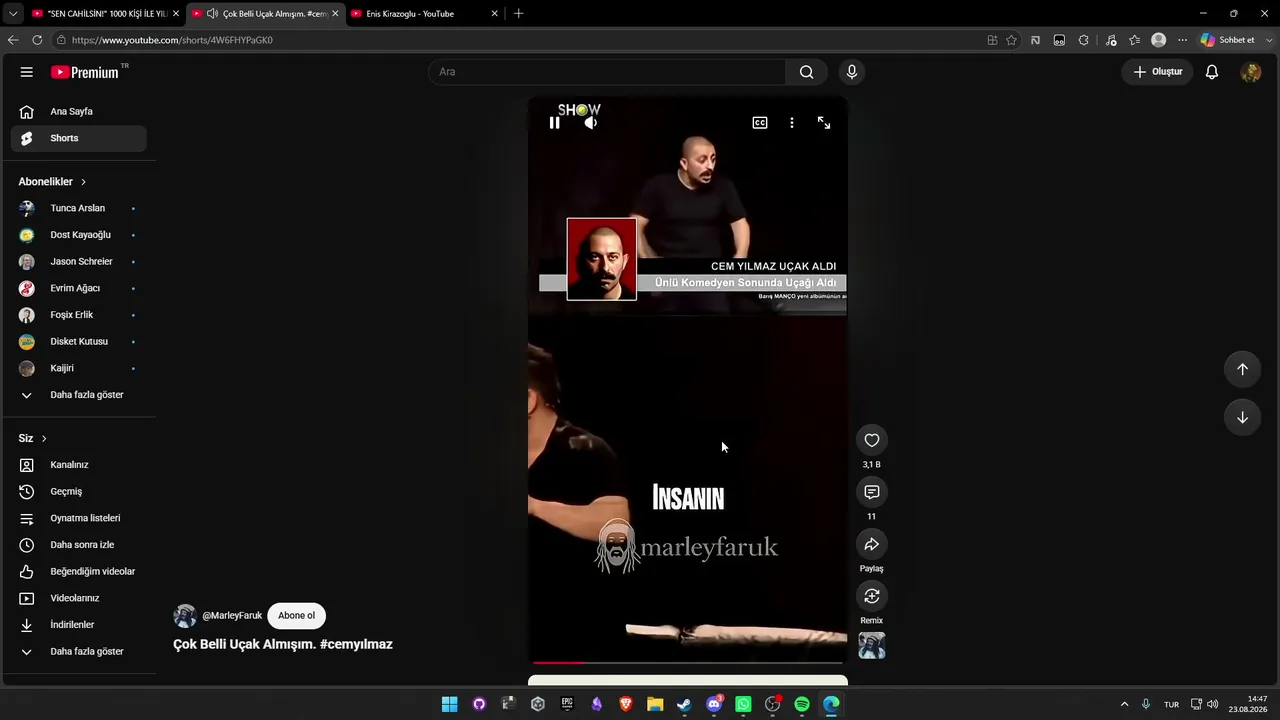The width and height of the screenshot is (1280, 720).
Task: Open Spotify from the taskbar
Action: 802,704
